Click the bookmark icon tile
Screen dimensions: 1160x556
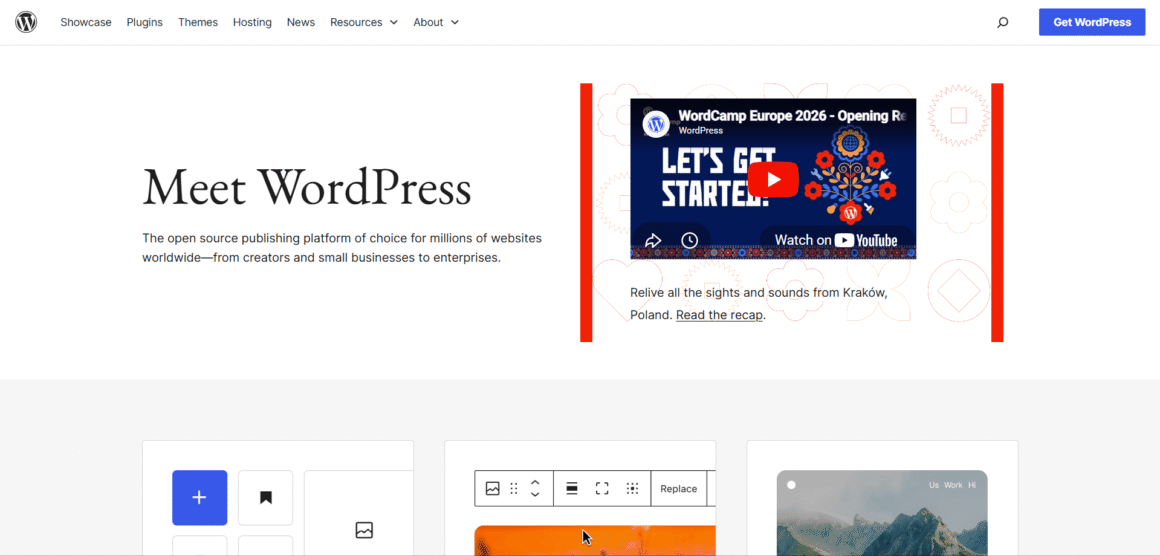[x=266, y=498]
